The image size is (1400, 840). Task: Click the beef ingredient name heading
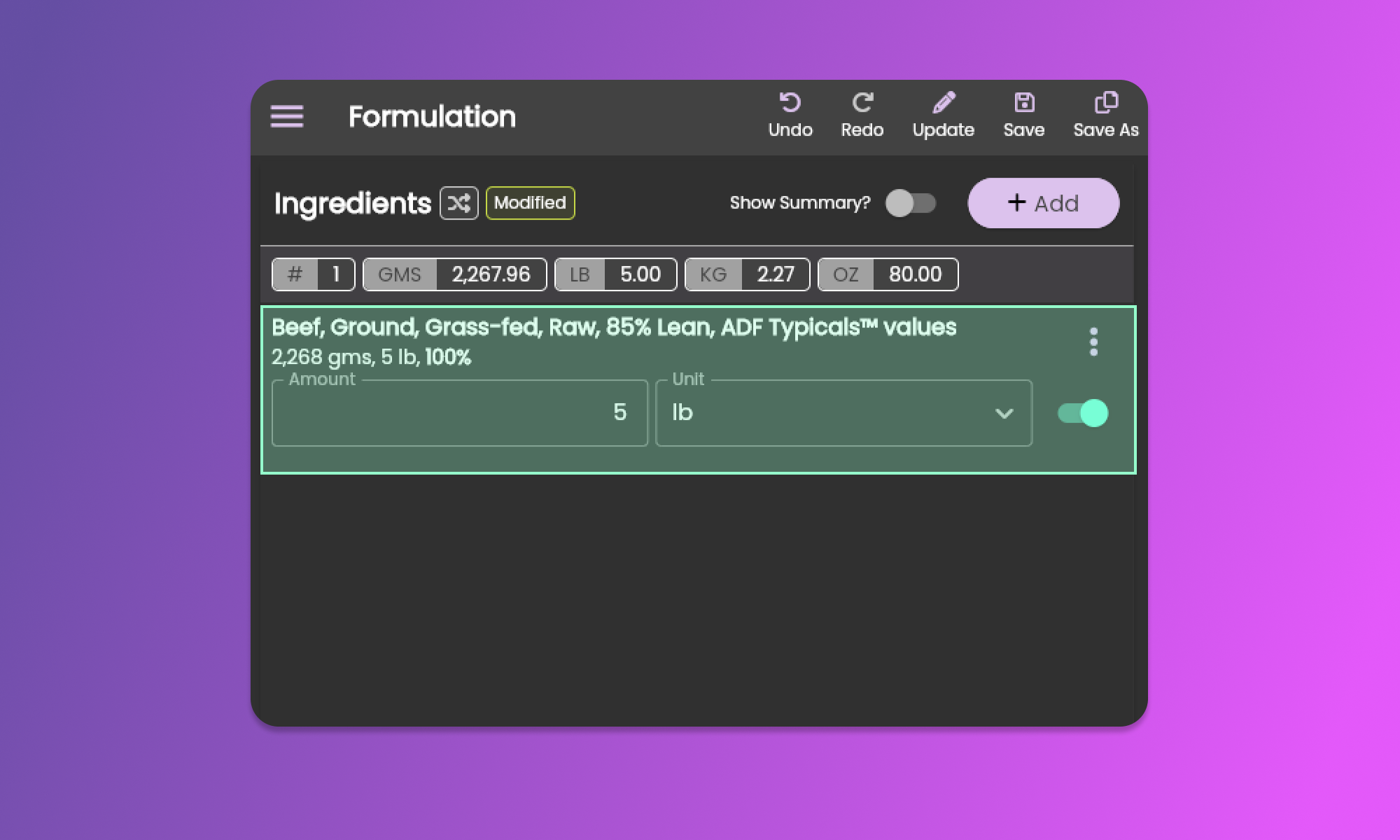tap(613, 327)
